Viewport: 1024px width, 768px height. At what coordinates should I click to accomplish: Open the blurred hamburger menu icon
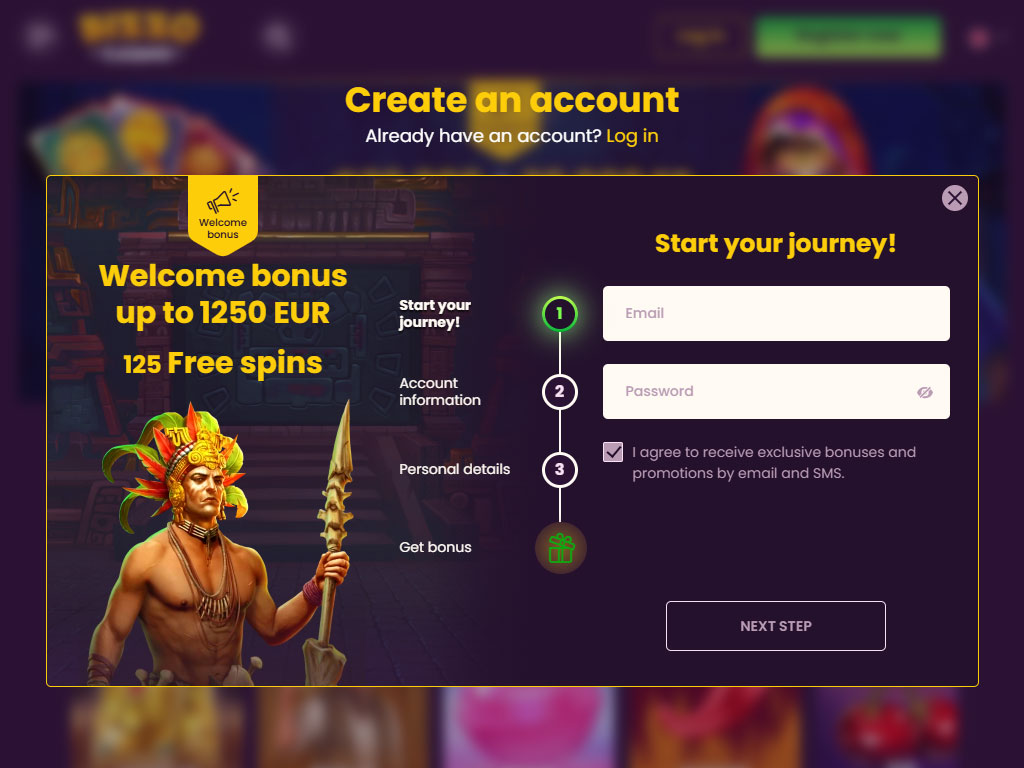coord(39,35)
